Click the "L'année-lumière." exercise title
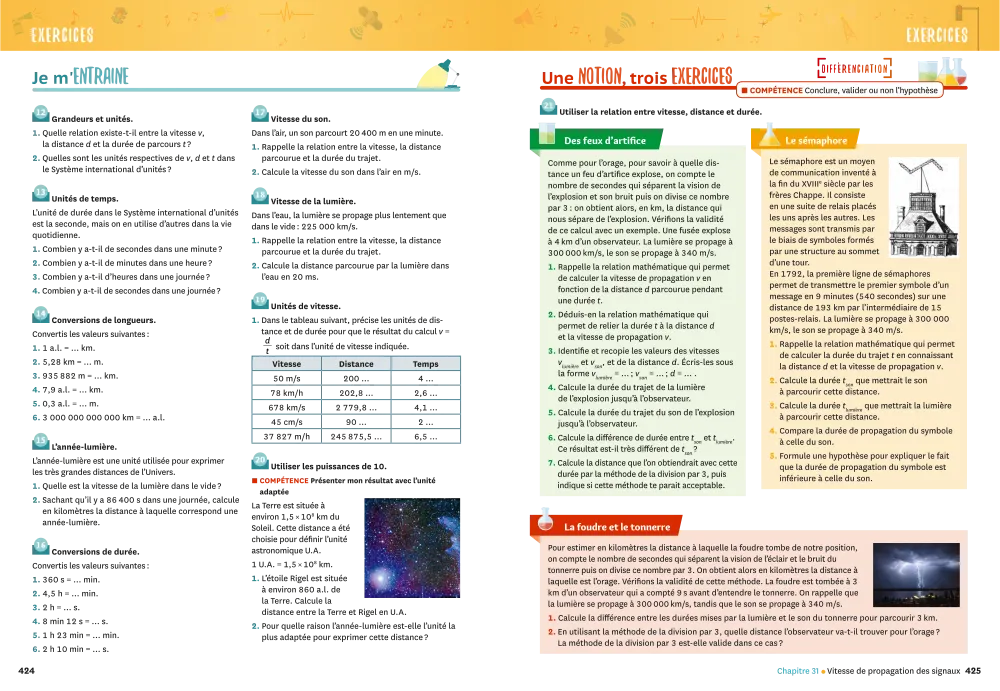 [84, 447]
